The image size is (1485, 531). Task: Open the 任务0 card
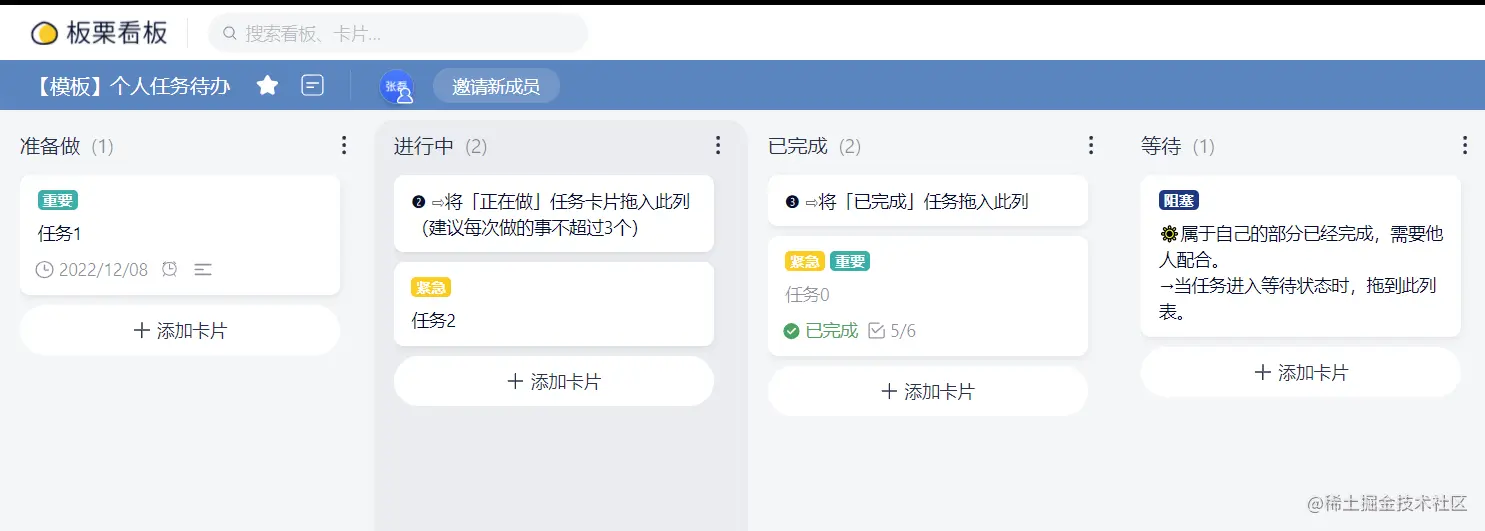click(x=928, y=296)
